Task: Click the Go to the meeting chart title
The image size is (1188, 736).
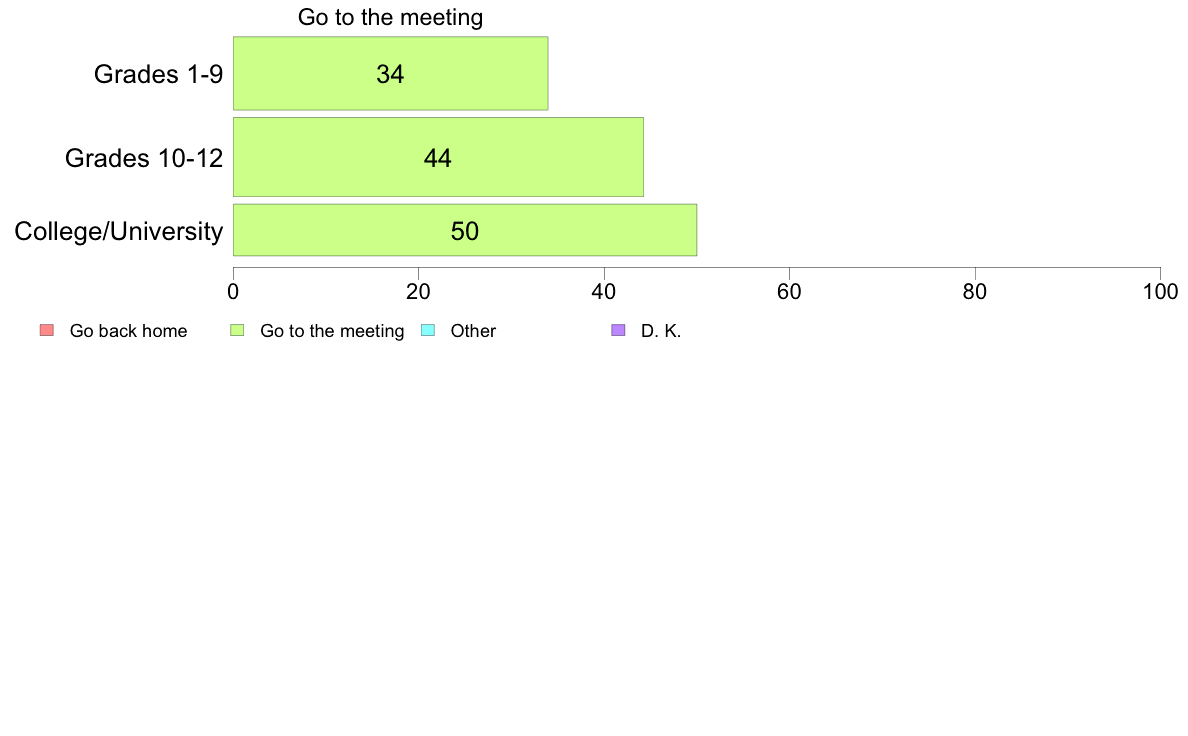Action: (390, 17)
